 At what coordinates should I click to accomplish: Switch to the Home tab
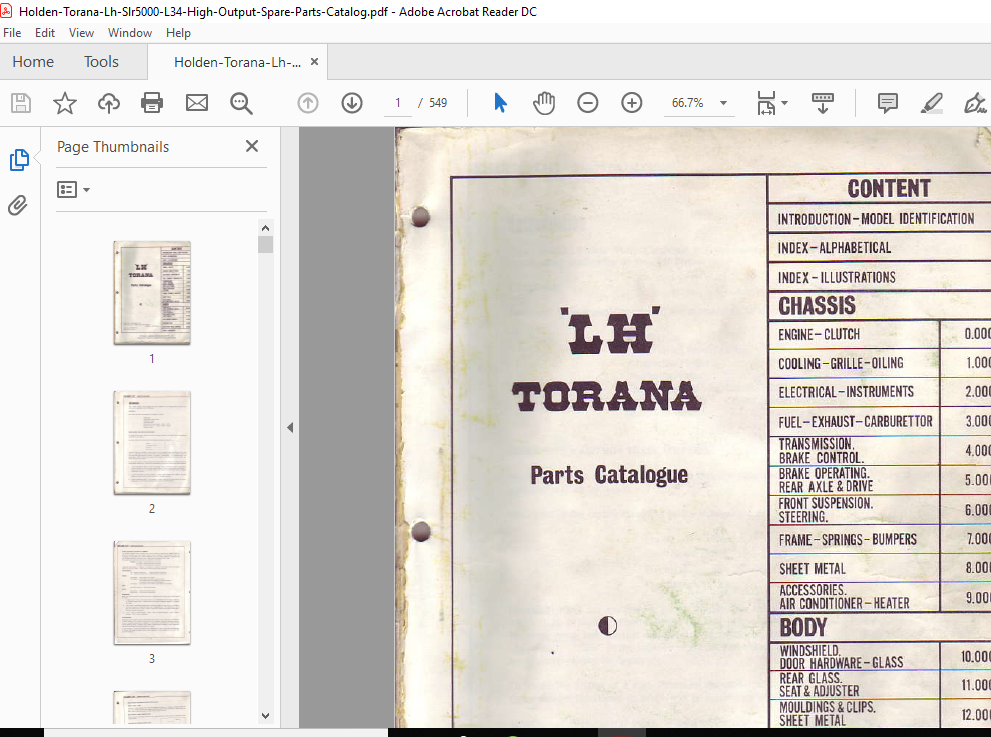33,61
